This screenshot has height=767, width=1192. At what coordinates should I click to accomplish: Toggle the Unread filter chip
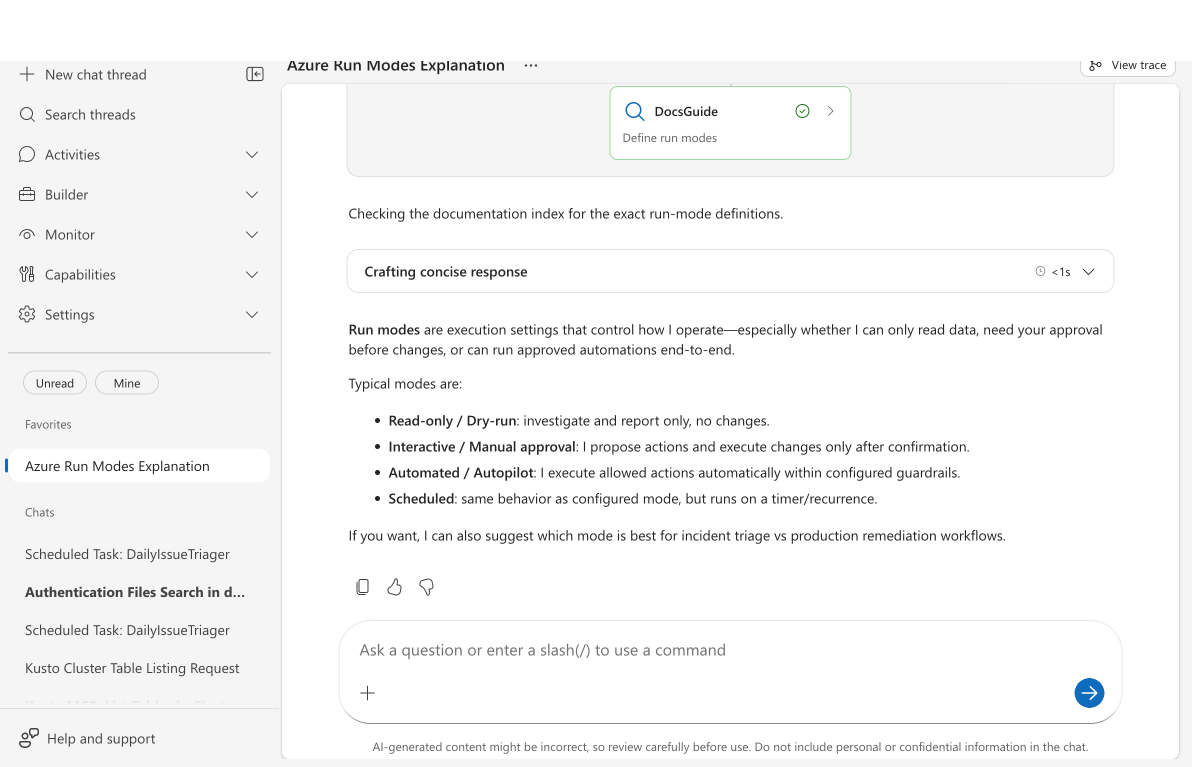click(x=55, y=383)
